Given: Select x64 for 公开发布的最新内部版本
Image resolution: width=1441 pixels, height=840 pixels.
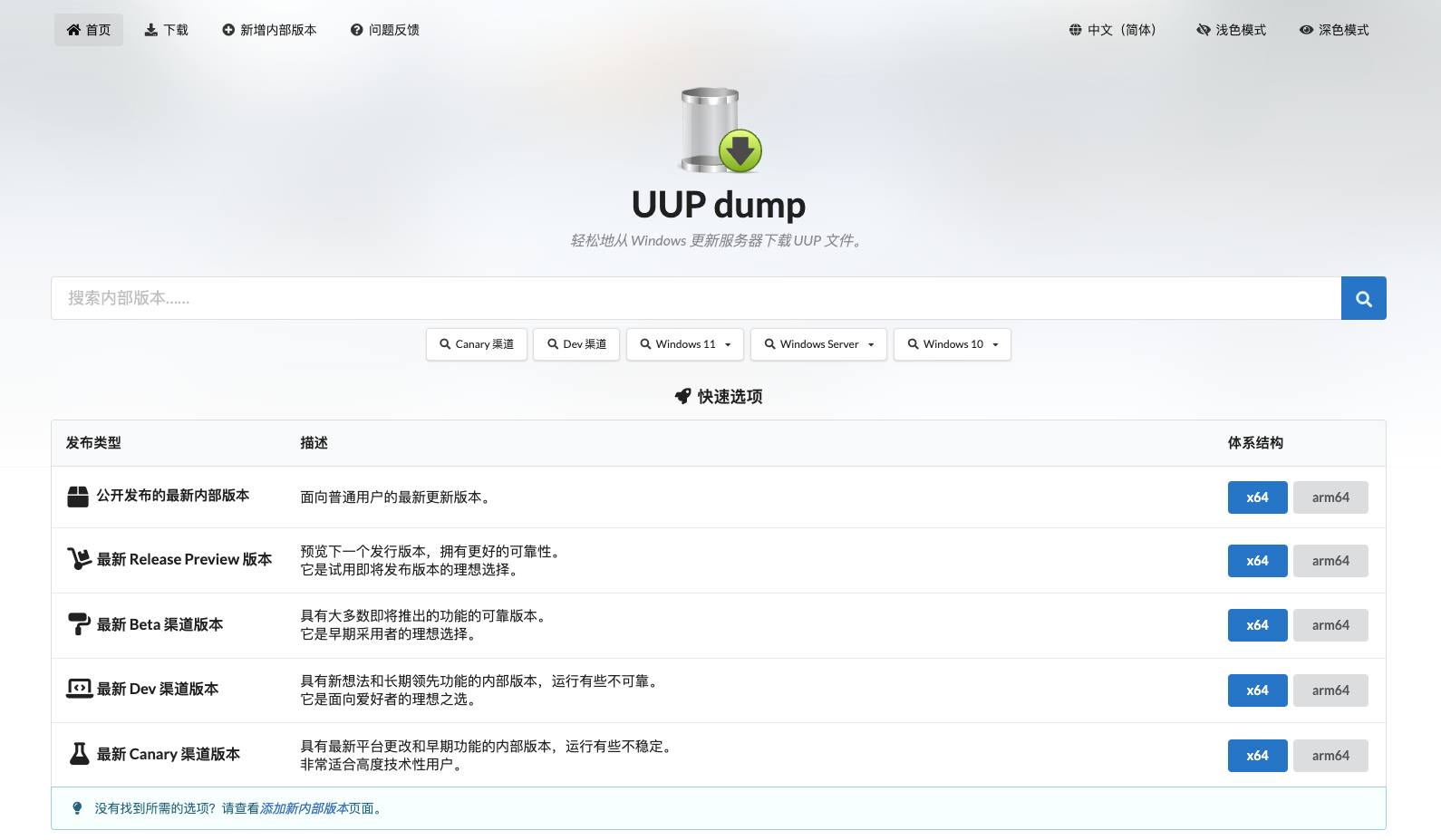Looking at the screenshot, I should tap(1257, 497).
